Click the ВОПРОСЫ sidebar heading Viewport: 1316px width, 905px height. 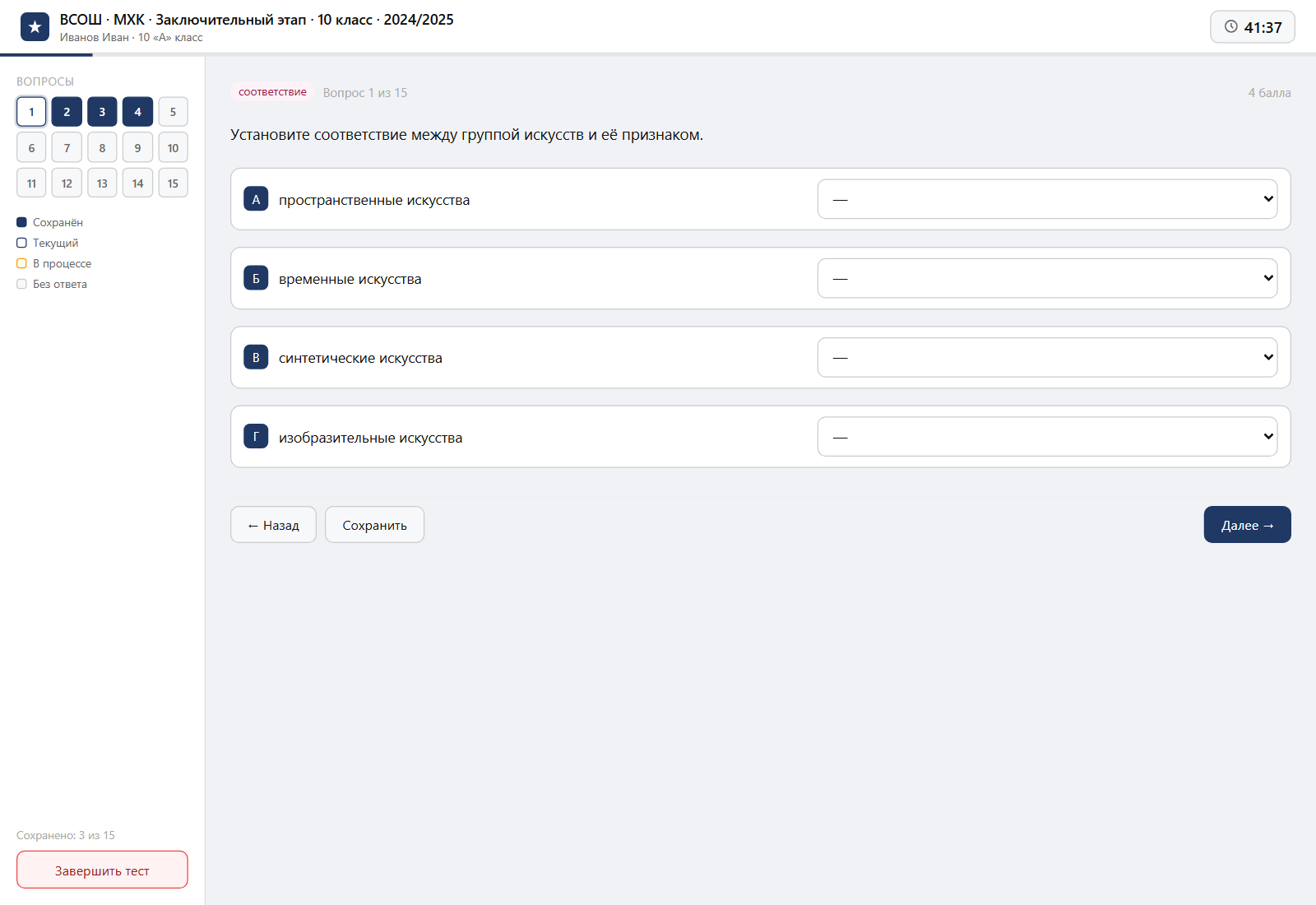pos(45,81)
